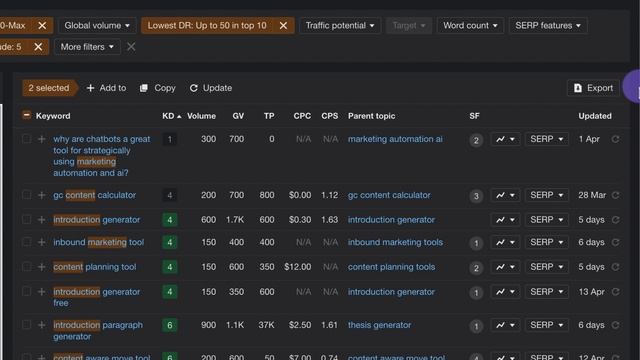Open the Target filter dropdown
This screenshot has height=360, width=640.
point(409,26)
